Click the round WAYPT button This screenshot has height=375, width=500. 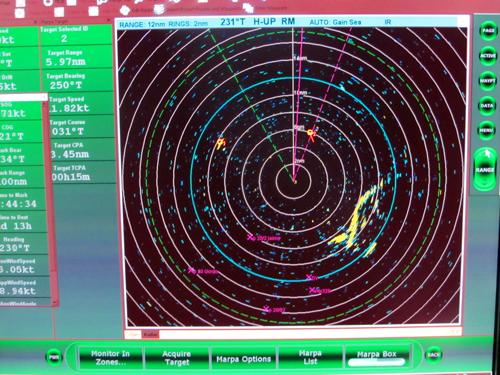tap(488, 81)
